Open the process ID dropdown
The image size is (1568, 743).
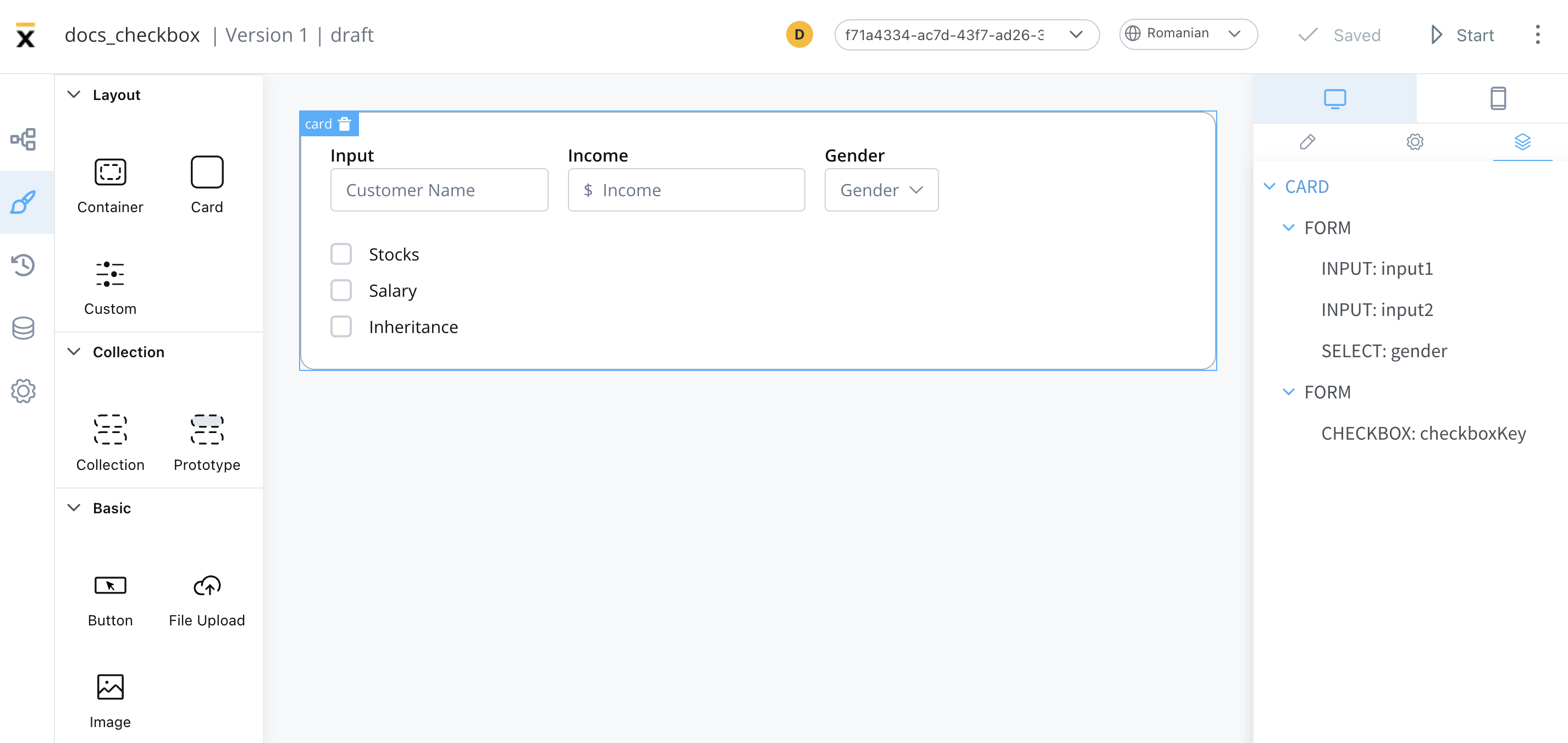pyautogui.click(x=967, y=35)
